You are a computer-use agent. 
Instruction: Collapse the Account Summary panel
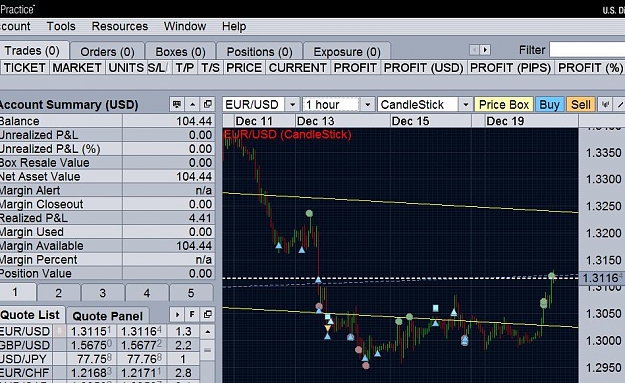point(193,104)
